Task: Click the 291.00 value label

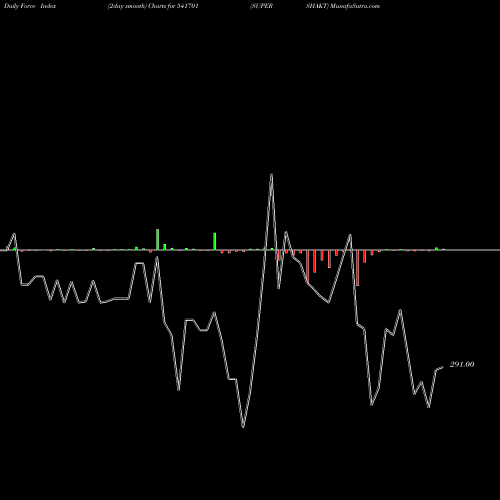Action: (462, 364)
